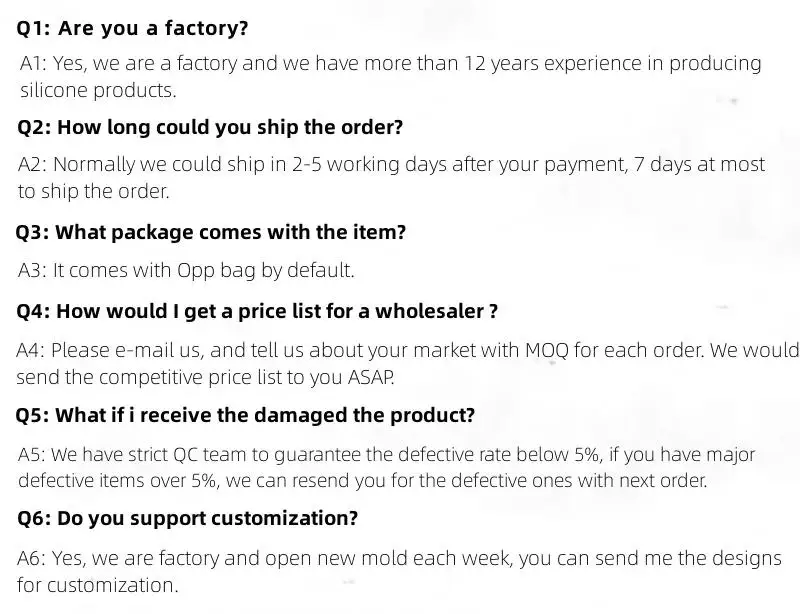The height and width of the screenshot is (614, 800).
Task: Select the A3 'Opp bag by default' answer
Action: (x=186, y=270)
